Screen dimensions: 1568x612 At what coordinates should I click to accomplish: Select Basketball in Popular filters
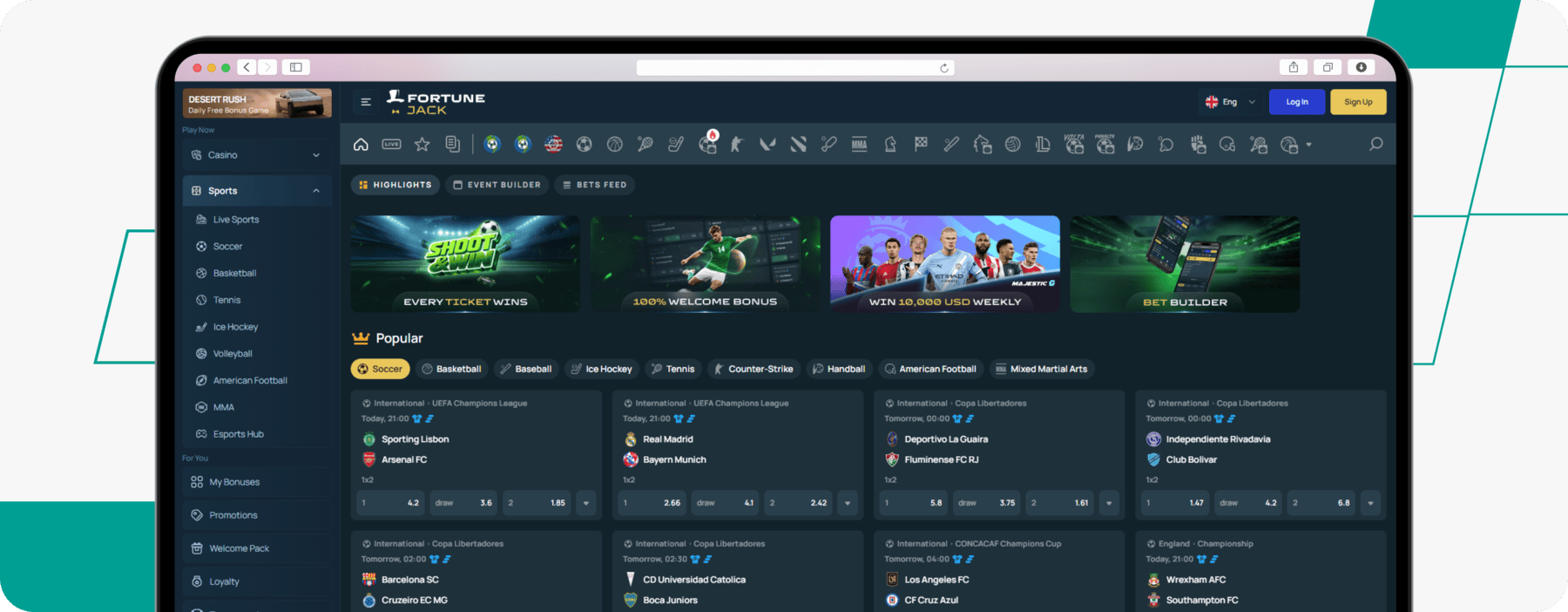click(x=452, y=369)
